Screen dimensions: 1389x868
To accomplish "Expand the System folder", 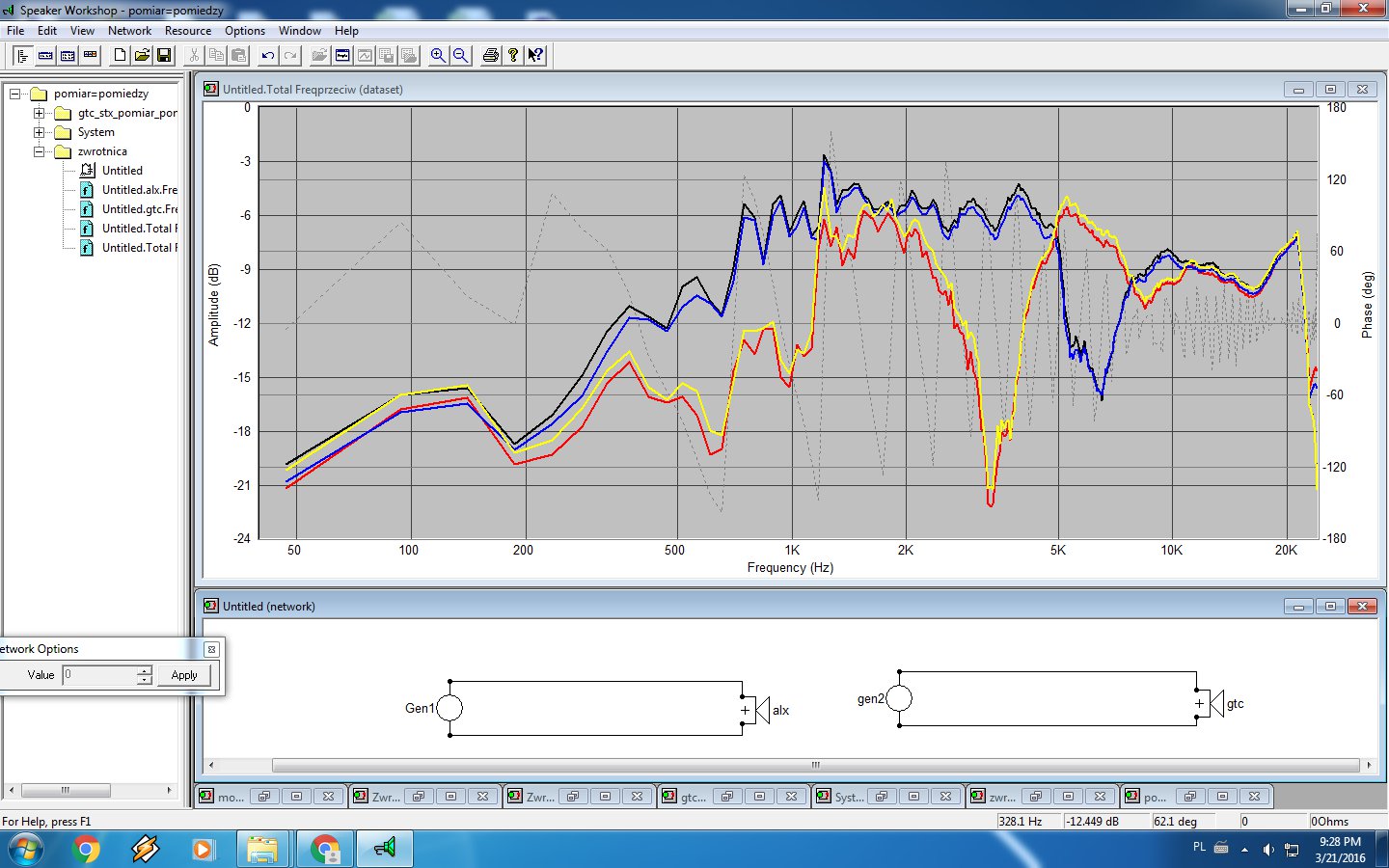I will coord(39,132).
